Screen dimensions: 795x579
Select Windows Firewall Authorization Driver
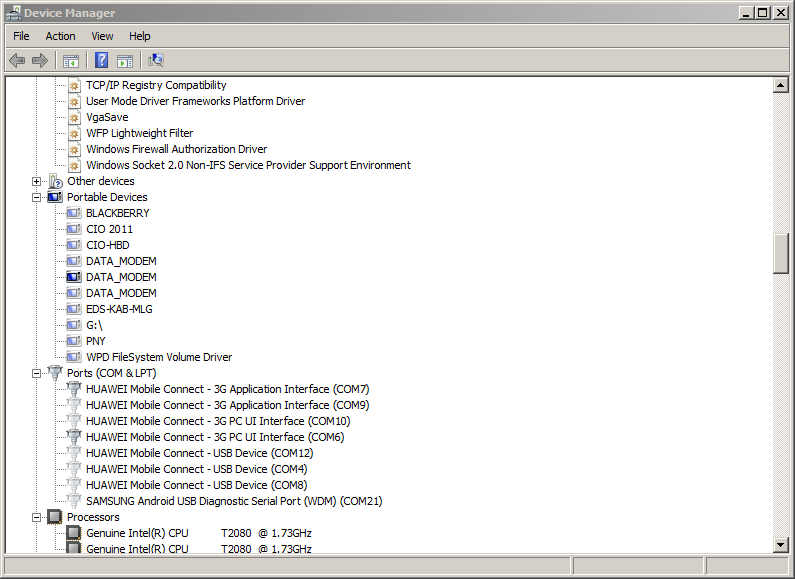click(x=176, y=149)
